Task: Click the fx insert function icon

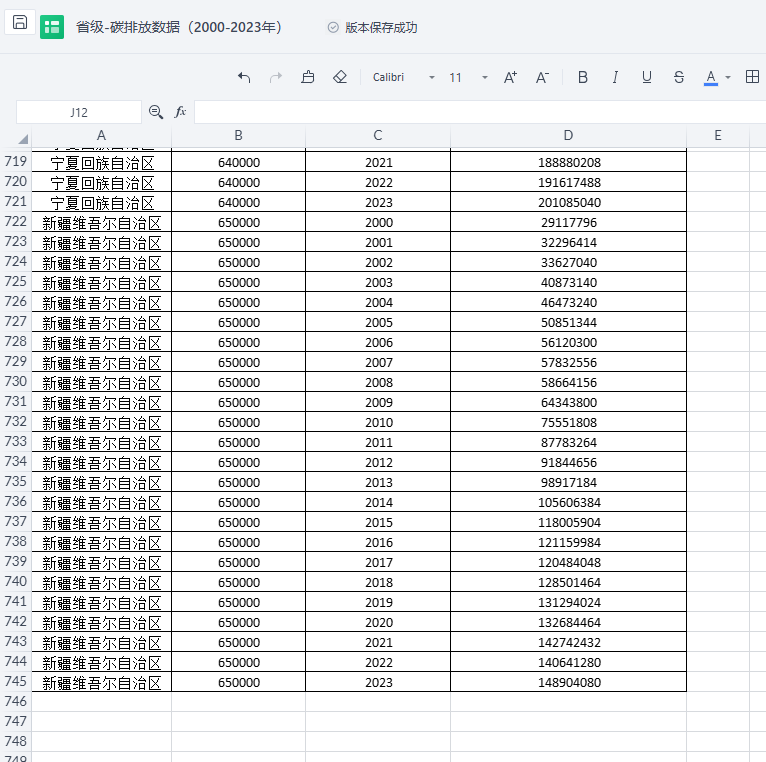Action: (180, 112)
